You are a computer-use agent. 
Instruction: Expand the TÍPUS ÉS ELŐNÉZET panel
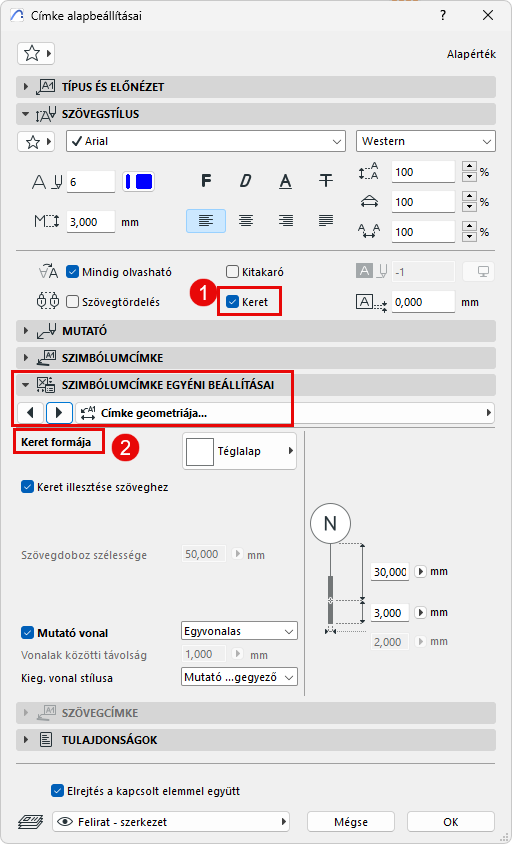pyautogui.click(x=256, y=87)
